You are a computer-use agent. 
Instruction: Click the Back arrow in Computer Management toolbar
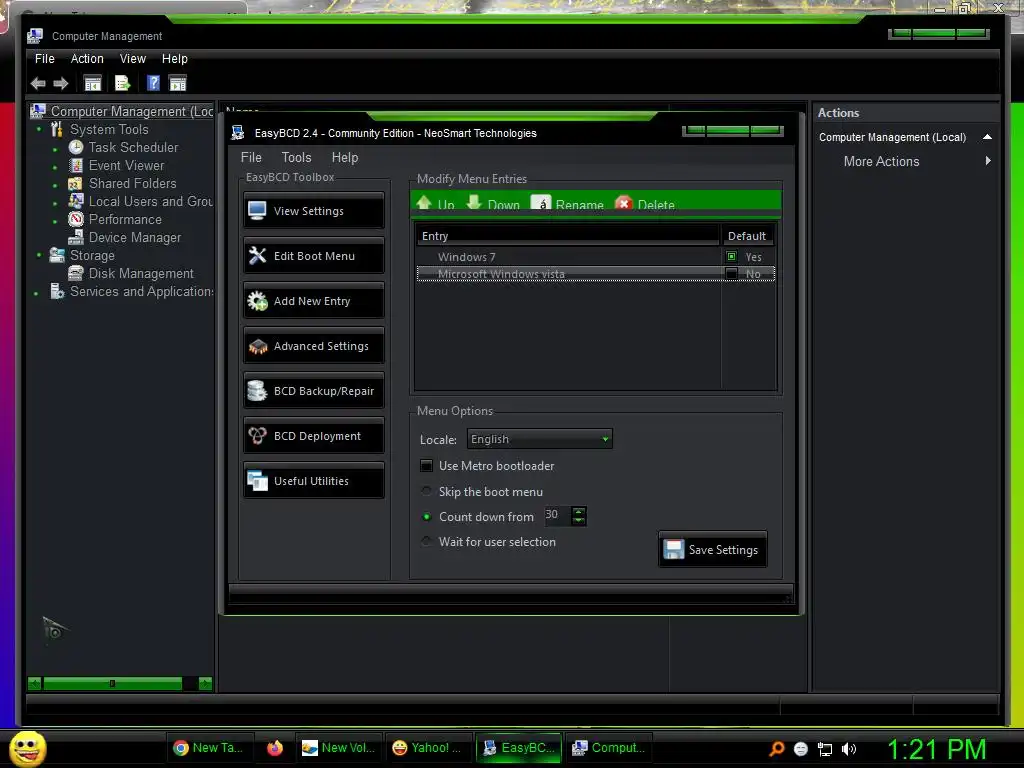(38, 83)
